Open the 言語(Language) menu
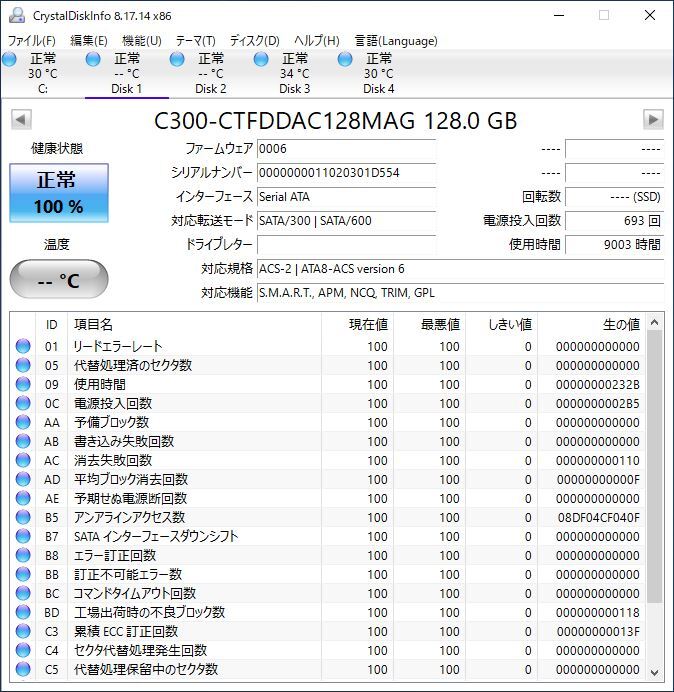This screenshot has height=692, width=674. tap(396, 41)
